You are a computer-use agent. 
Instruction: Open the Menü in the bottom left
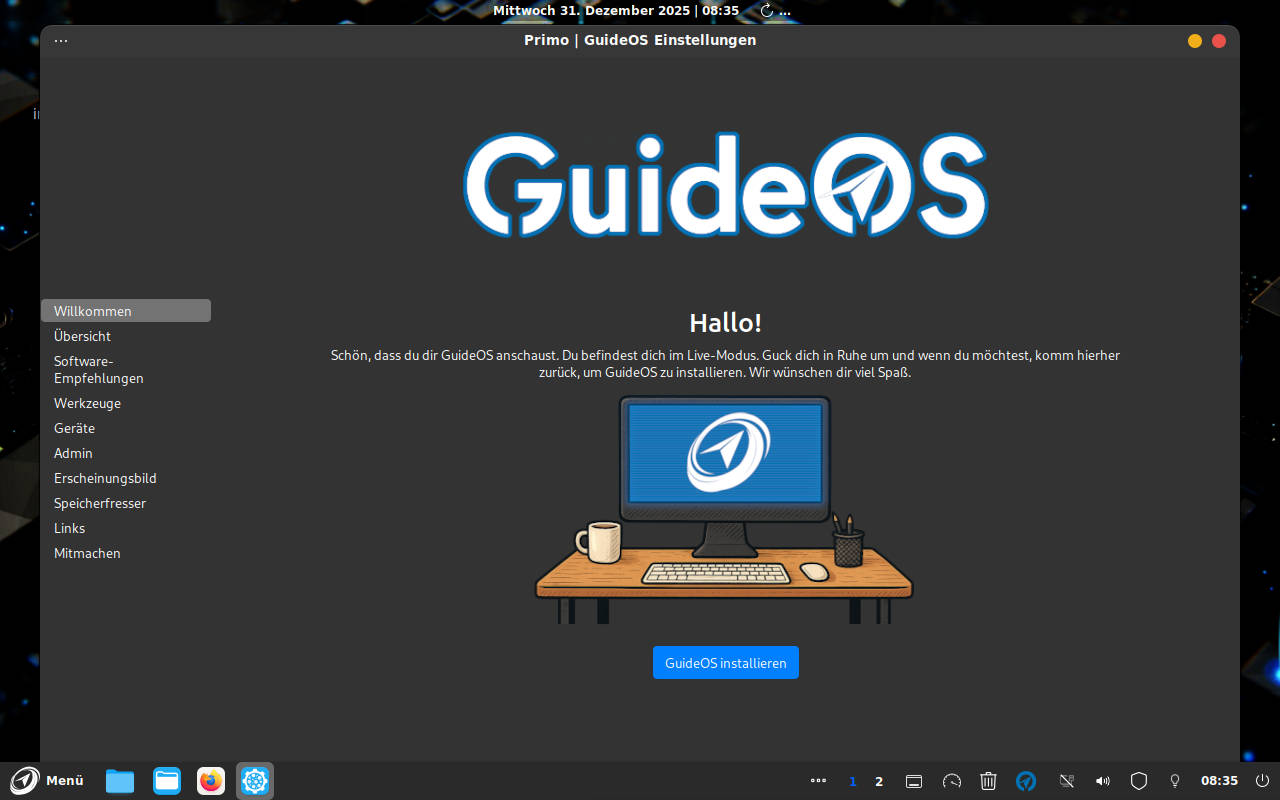pyautogui.click(x=47, y=781)
